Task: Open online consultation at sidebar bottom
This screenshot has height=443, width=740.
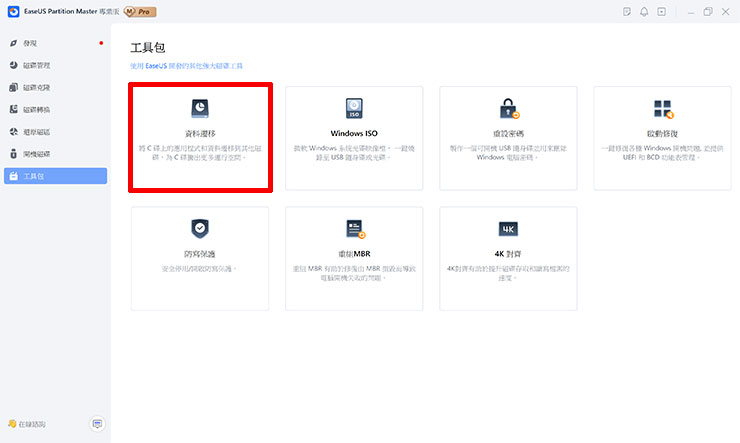Action: [x=27, y=424]
